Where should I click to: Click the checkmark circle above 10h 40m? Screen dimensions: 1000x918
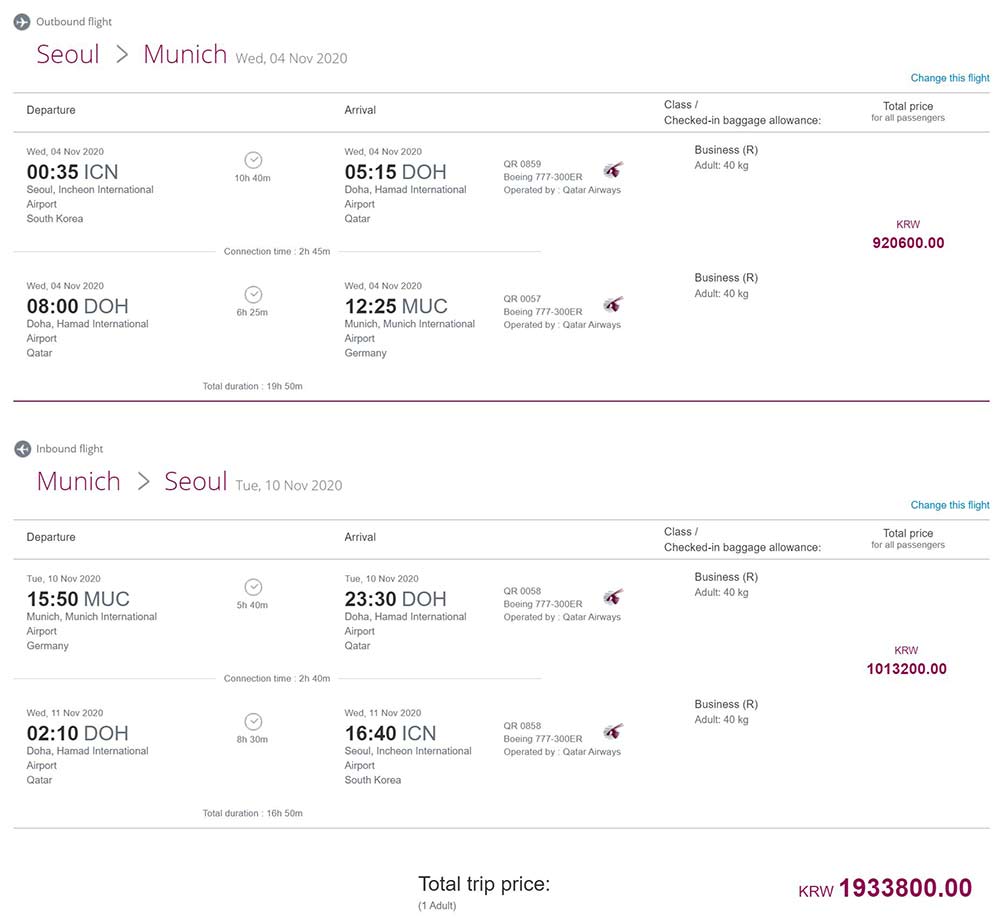[253, 160]
